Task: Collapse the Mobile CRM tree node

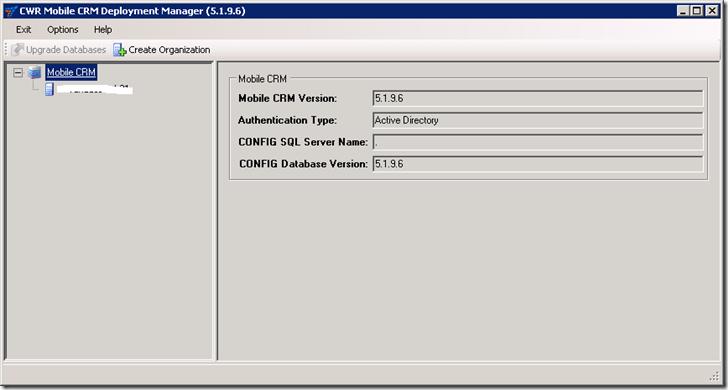Action: pyautogui.click(x=18, y=72)
